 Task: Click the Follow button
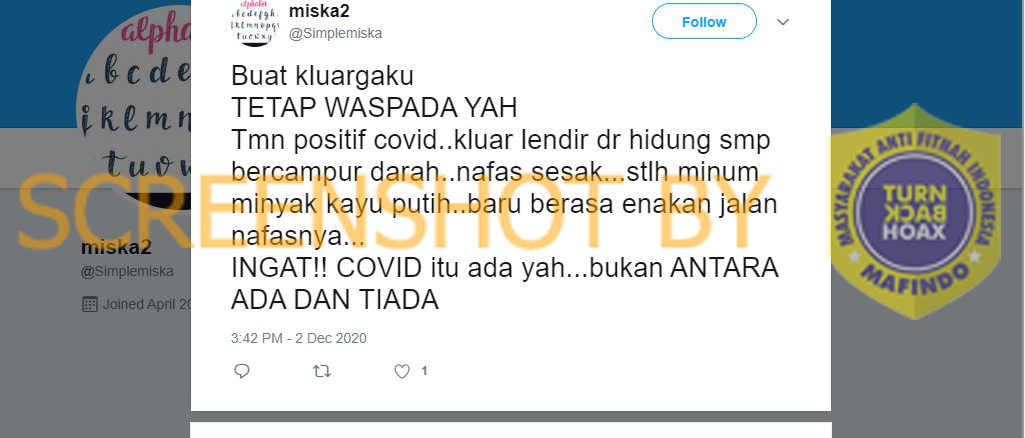click(704, 22)
